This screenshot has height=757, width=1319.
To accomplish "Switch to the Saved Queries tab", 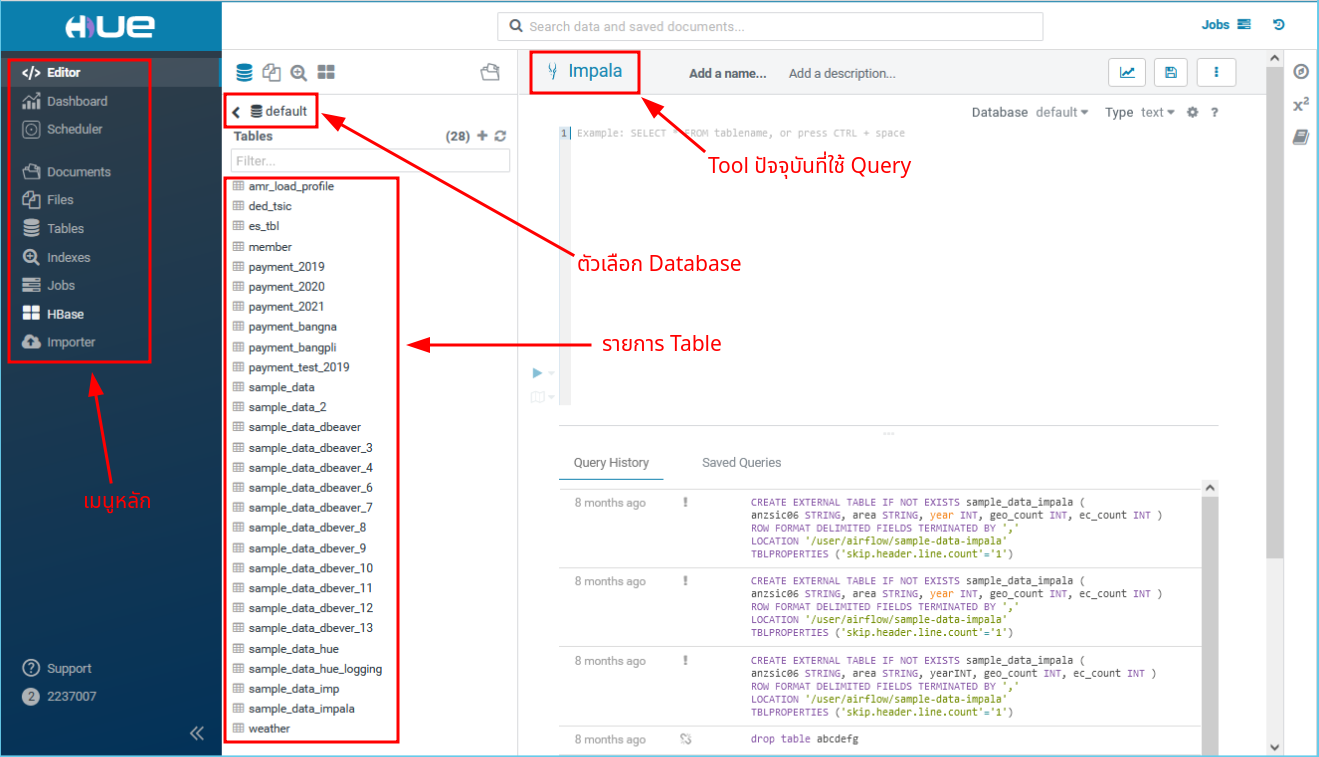I will 741,463.
